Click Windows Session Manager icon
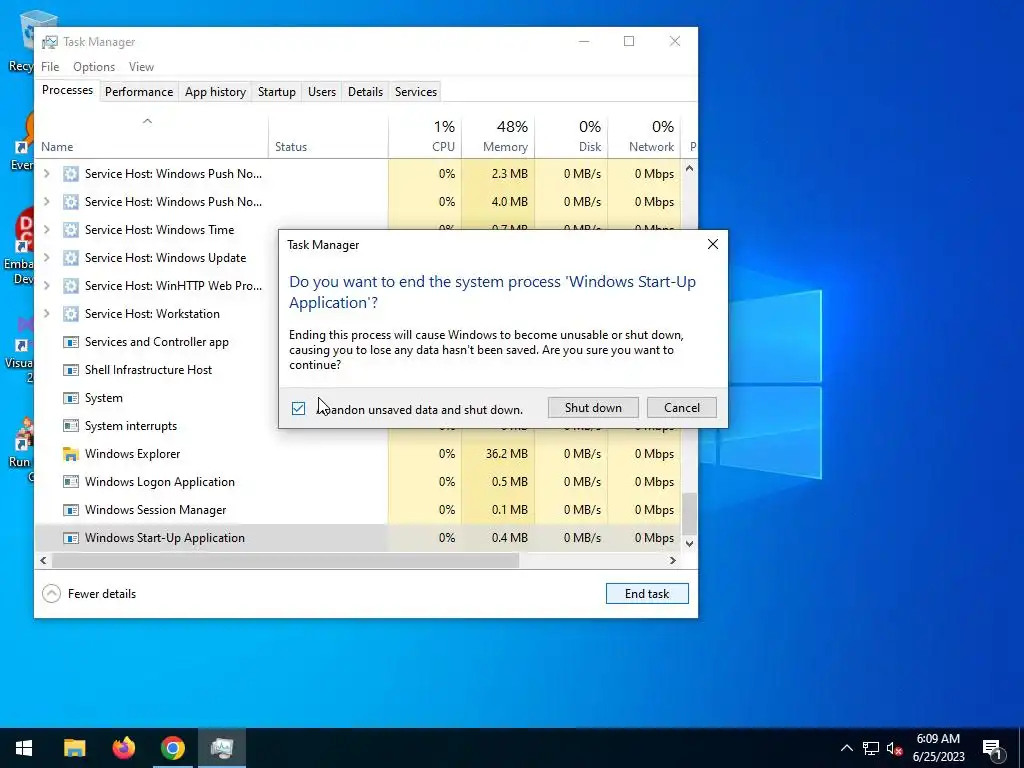 pos(71,510)
